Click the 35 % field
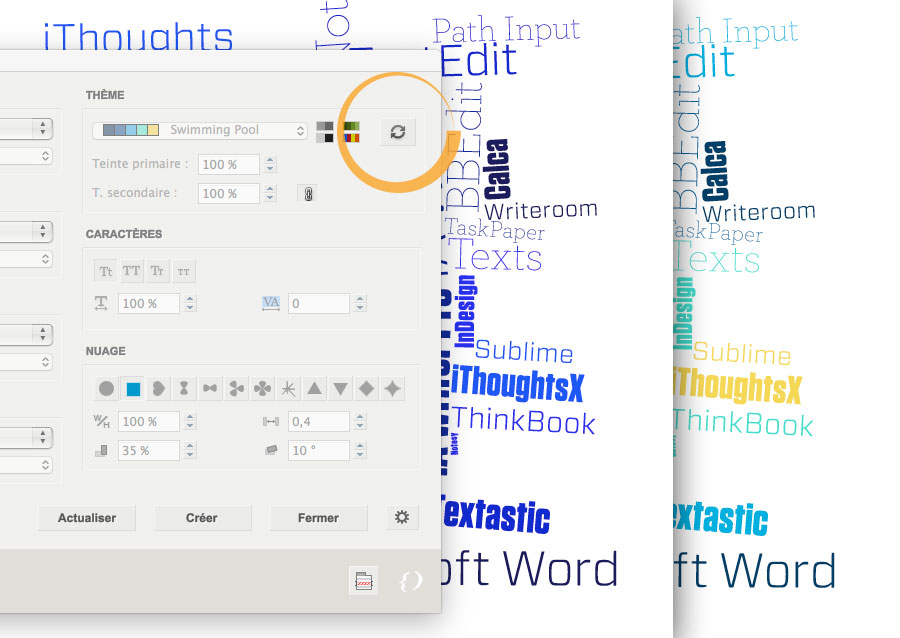Viewport: 900px width, 638px height. 149,450
